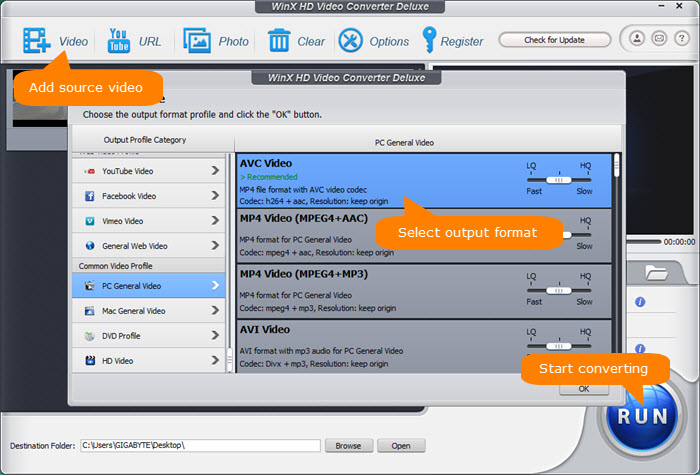Expand Facebook Video category arrow
The image size is (700, 475).
click(x=215, y=196)
